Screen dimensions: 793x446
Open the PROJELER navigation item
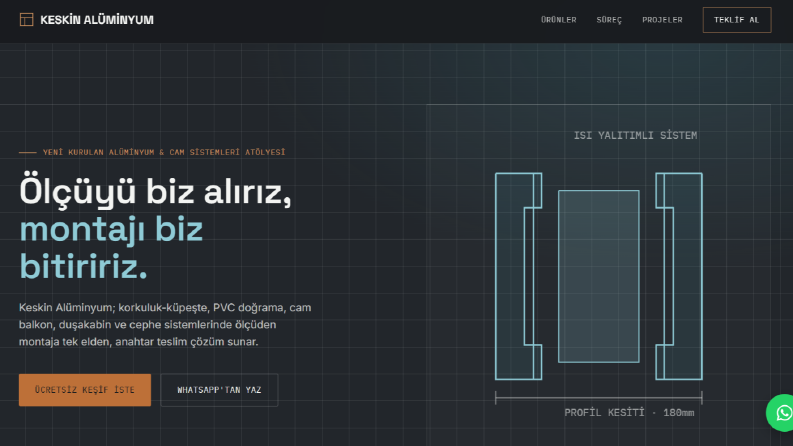point(662,20)
